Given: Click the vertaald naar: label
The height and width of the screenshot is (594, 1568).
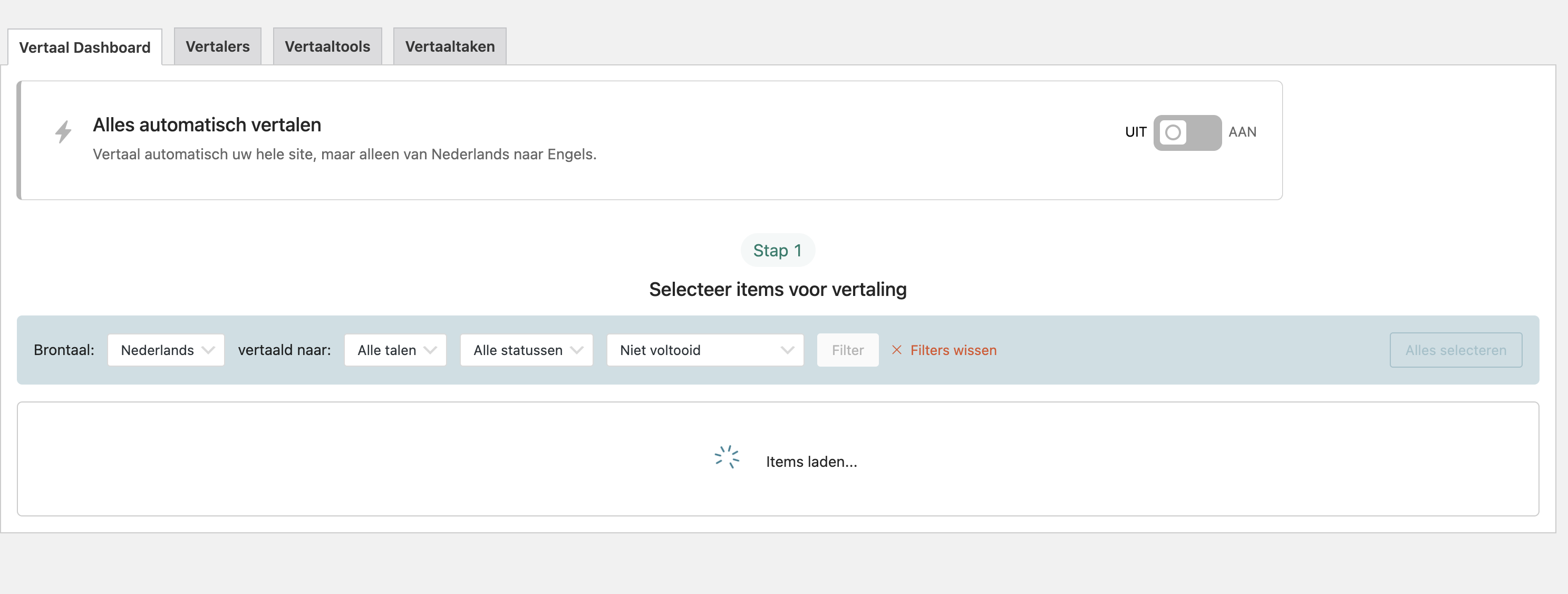Looking at the screenshot, I should pyautogui.click(x=284, y=350).
